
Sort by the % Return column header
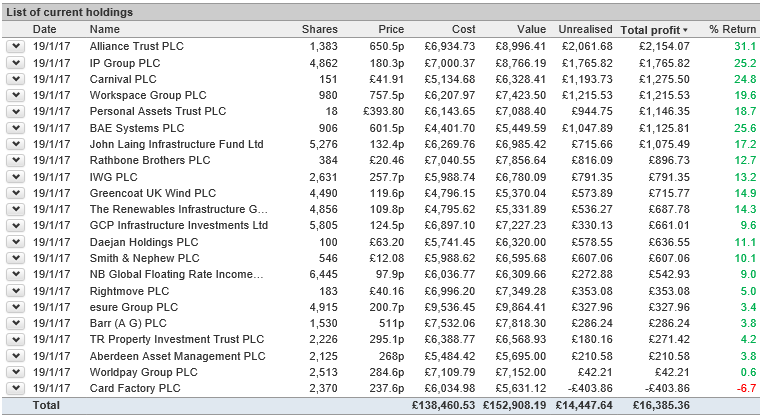coord(732,29)
